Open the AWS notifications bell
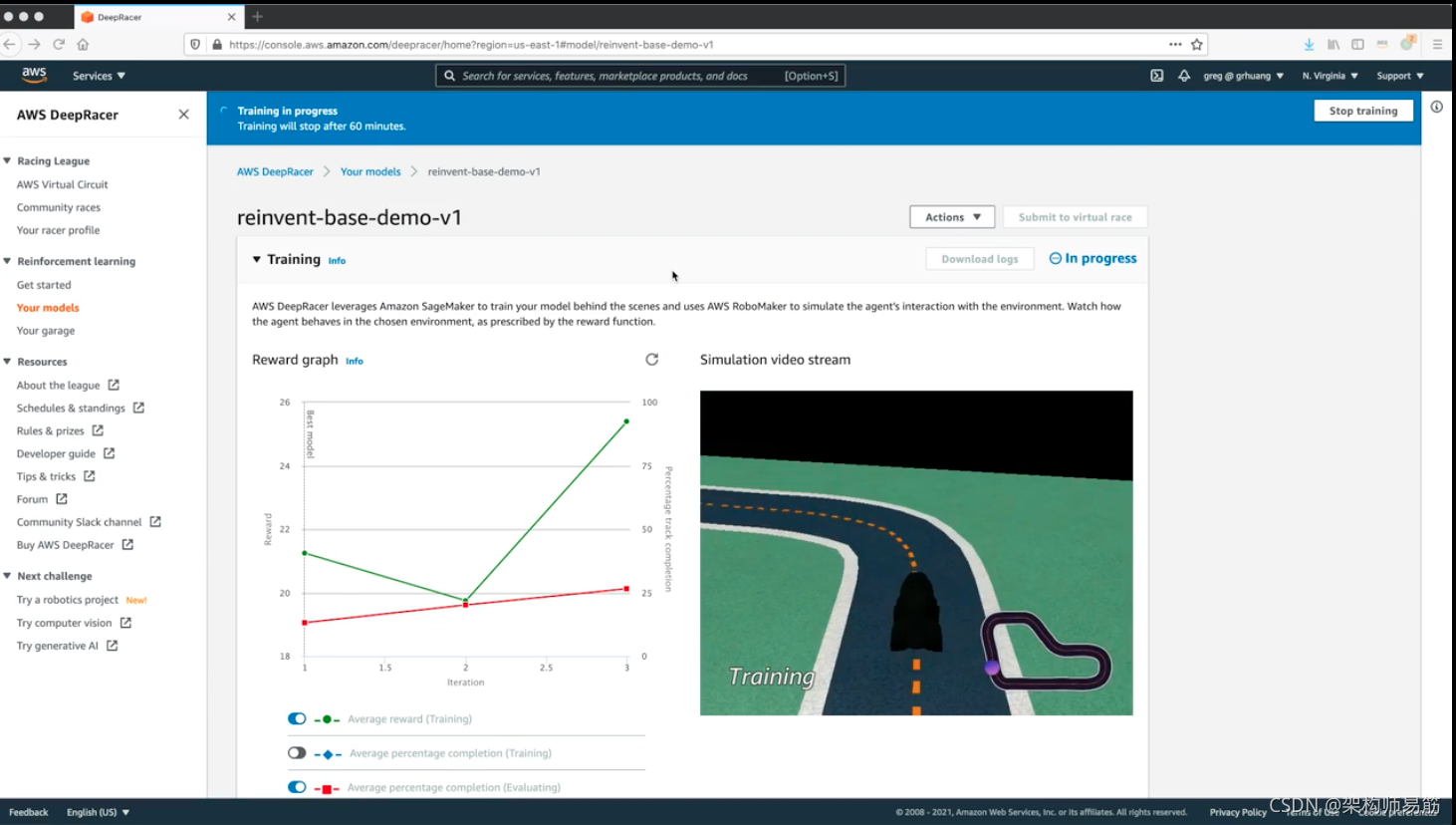This screenshot has width=1456, height=825. tap(1184, 76)
